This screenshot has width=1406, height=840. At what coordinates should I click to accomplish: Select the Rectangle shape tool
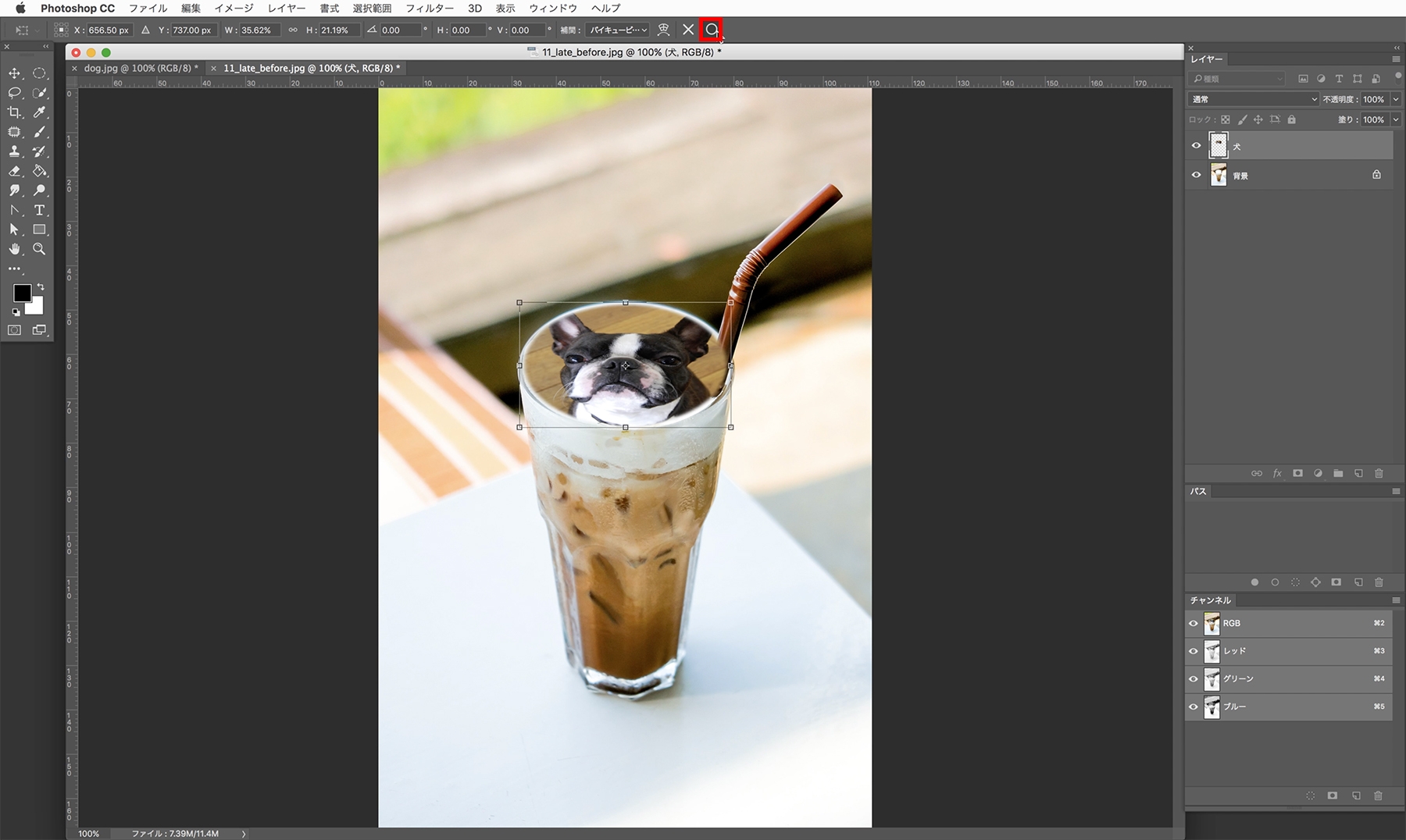pyautogui.click(x=39, y=230)
